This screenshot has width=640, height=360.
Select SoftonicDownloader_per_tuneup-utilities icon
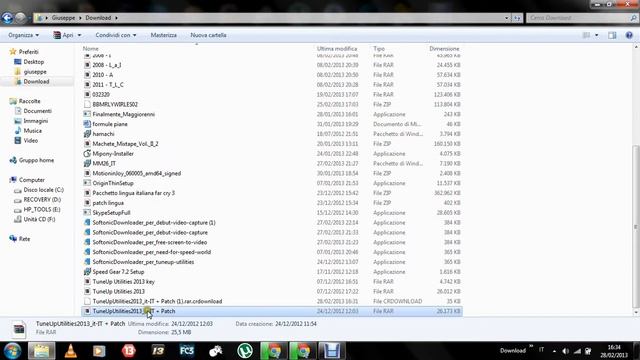[x=87, y=262]
